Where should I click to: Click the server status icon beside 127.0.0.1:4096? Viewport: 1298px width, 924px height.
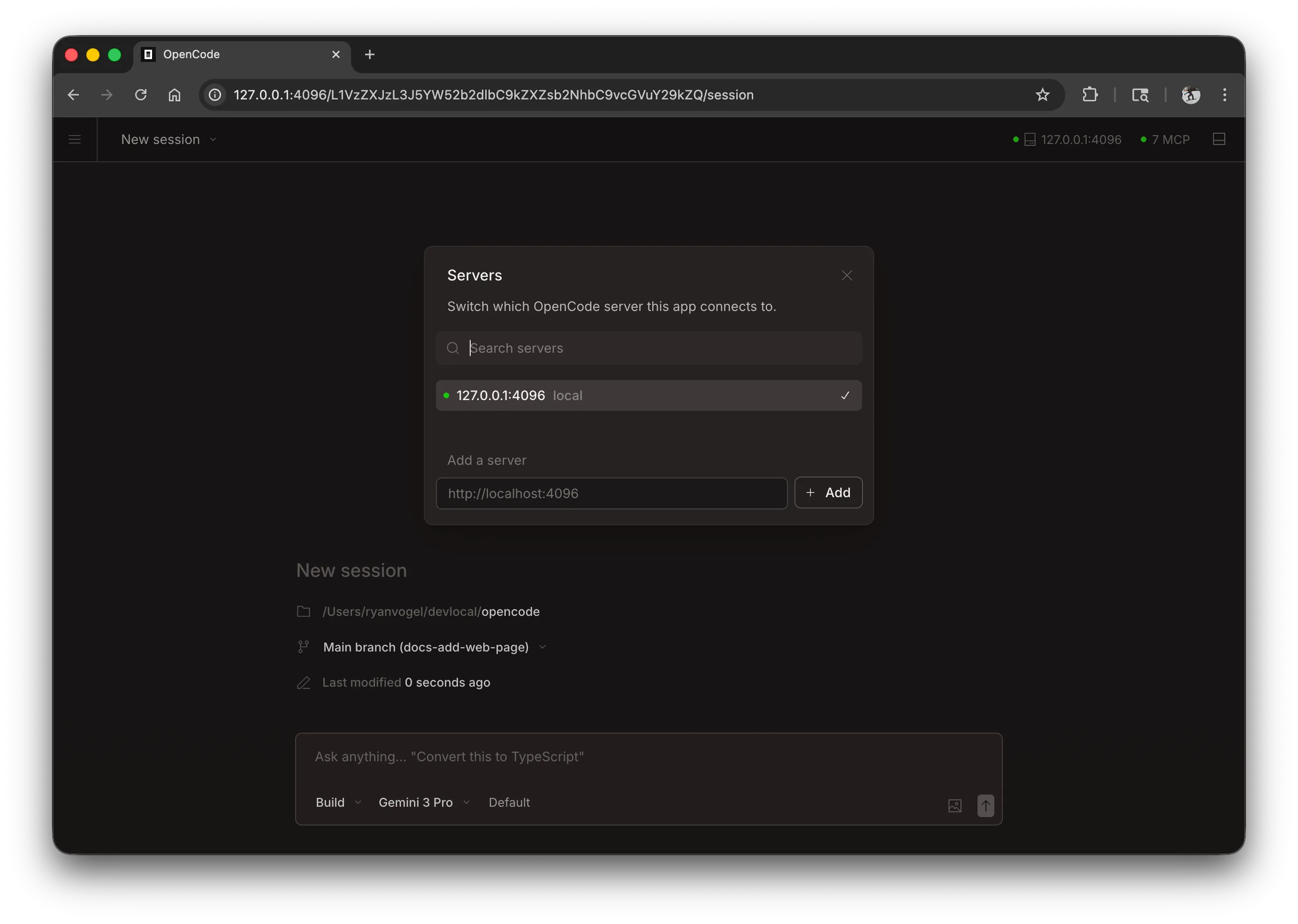coord(1029,139)
